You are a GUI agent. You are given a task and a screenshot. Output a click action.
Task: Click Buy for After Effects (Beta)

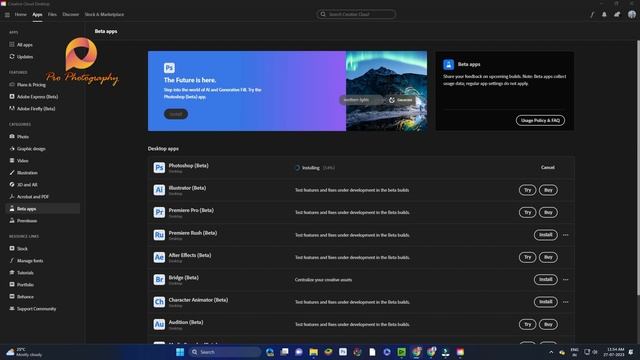pos(548,257)
